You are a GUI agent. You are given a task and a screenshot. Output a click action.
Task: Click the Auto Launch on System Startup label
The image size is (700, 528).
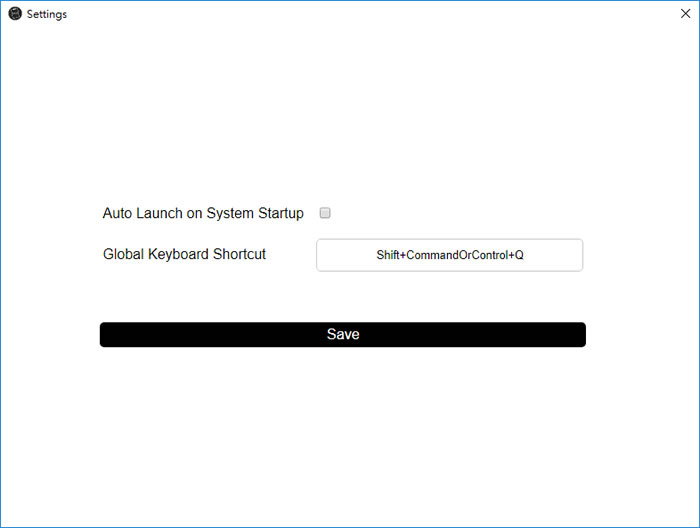tap(203, 213)
